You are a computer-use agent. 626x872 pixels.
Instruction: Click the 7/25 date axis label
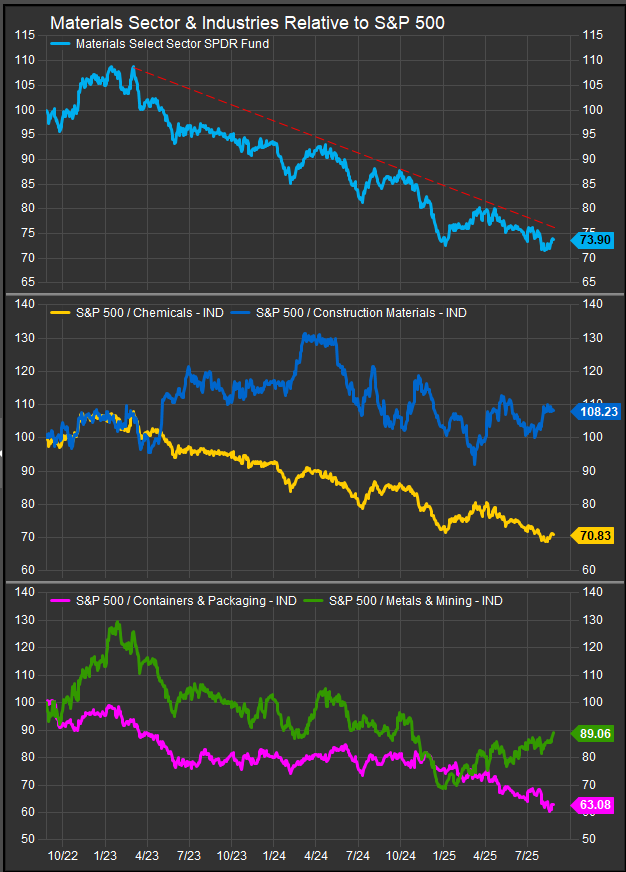[526, 857]
